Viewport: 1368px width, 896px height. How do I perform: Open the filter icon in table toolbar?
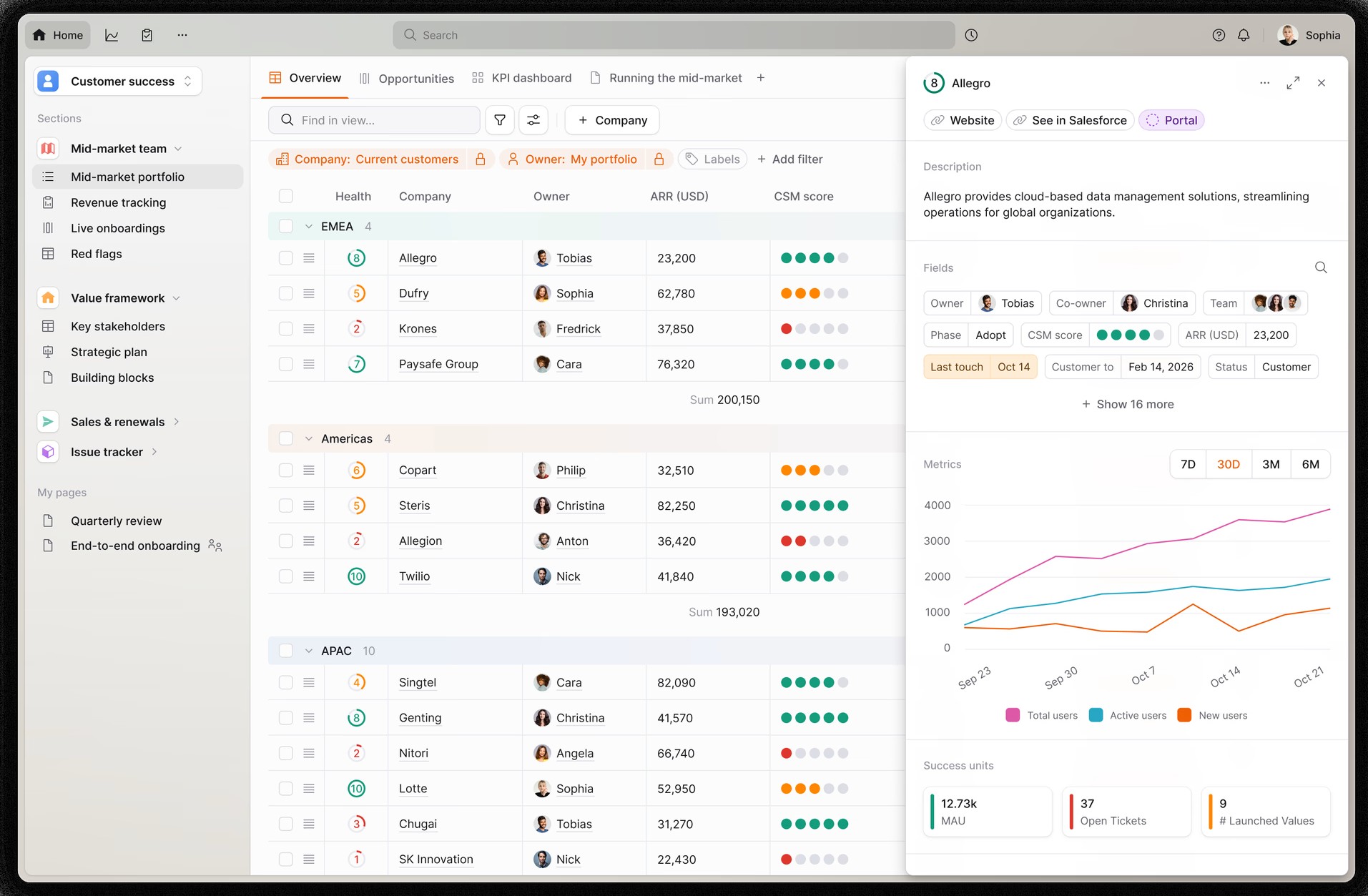(x=499, y=119)
